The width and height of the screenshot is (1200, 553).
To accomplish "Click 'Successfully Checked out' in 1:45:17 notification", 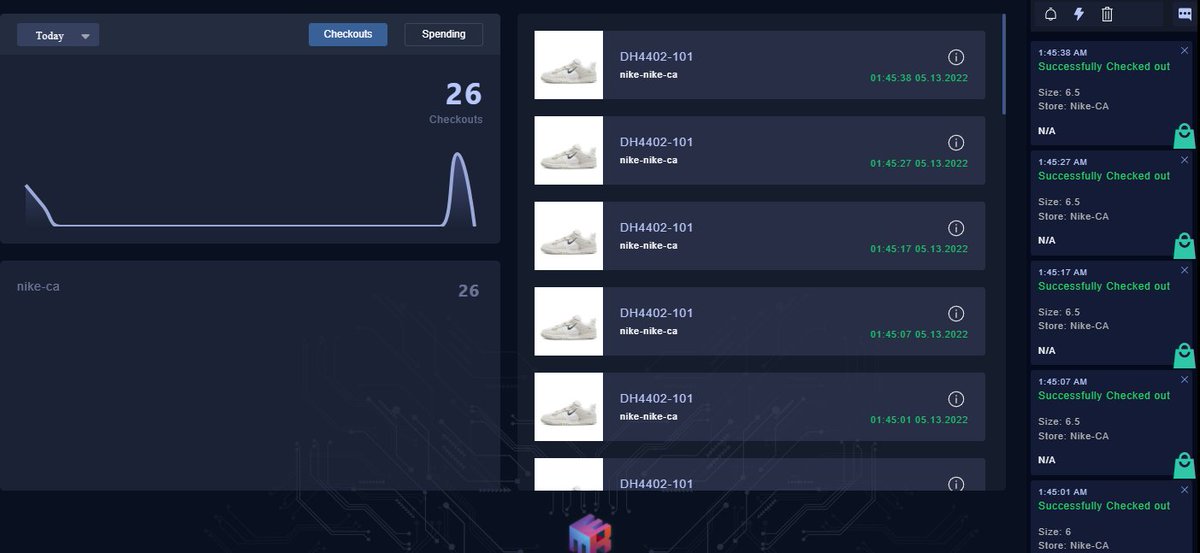I will coord(1104,286).
